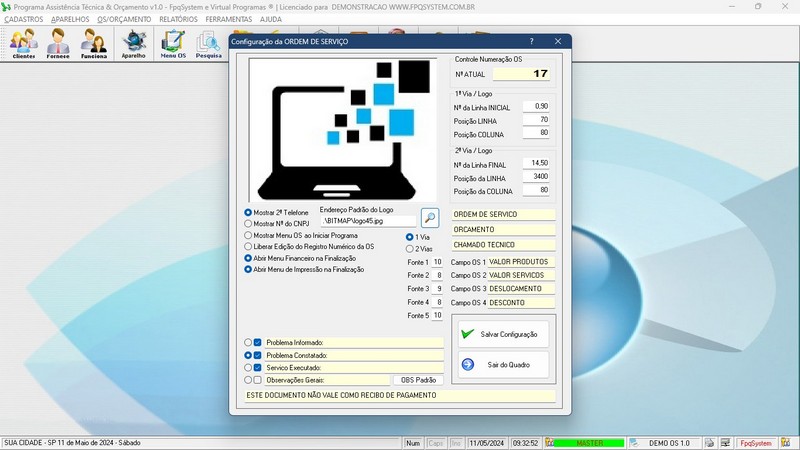Open the RELATÓRIOS menu

tap(178, 19)
